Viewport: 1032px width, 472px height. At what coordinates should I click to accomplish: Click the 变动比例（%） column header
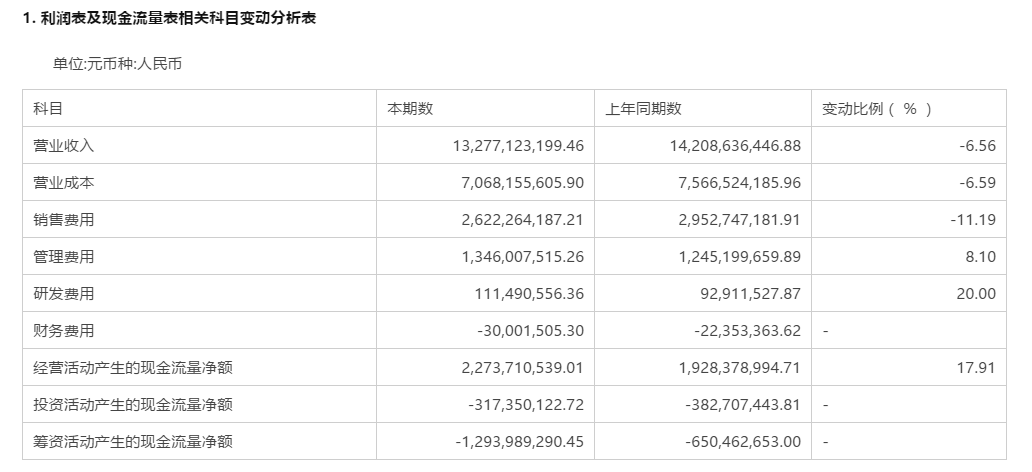click(x=876, y=109)
